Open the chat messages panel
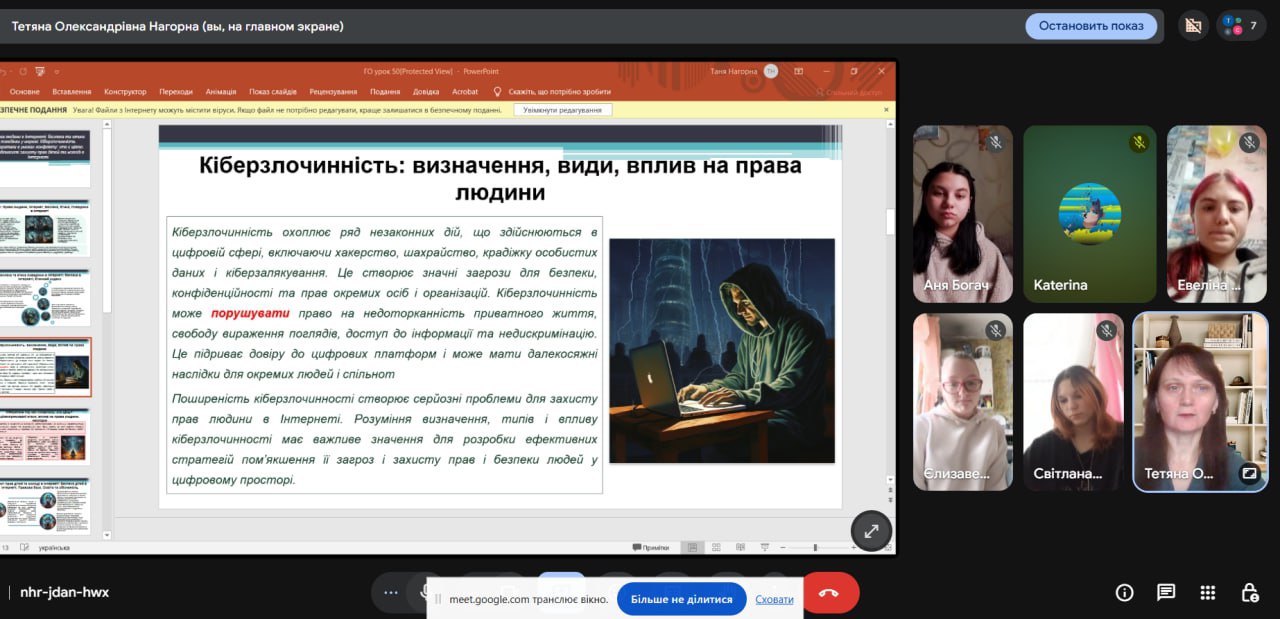This screenshot has width=1280, height=619. click(1166, 592)
